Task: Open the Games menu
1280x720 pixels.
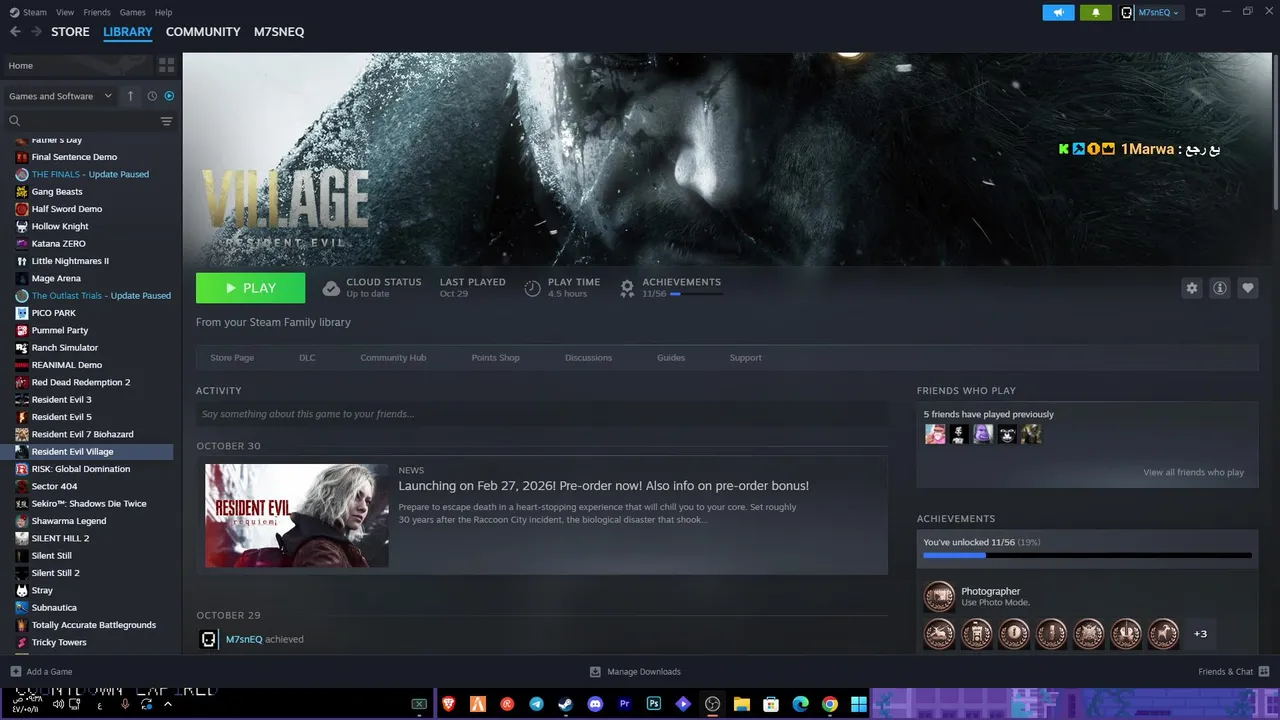Action: (132, 12)
